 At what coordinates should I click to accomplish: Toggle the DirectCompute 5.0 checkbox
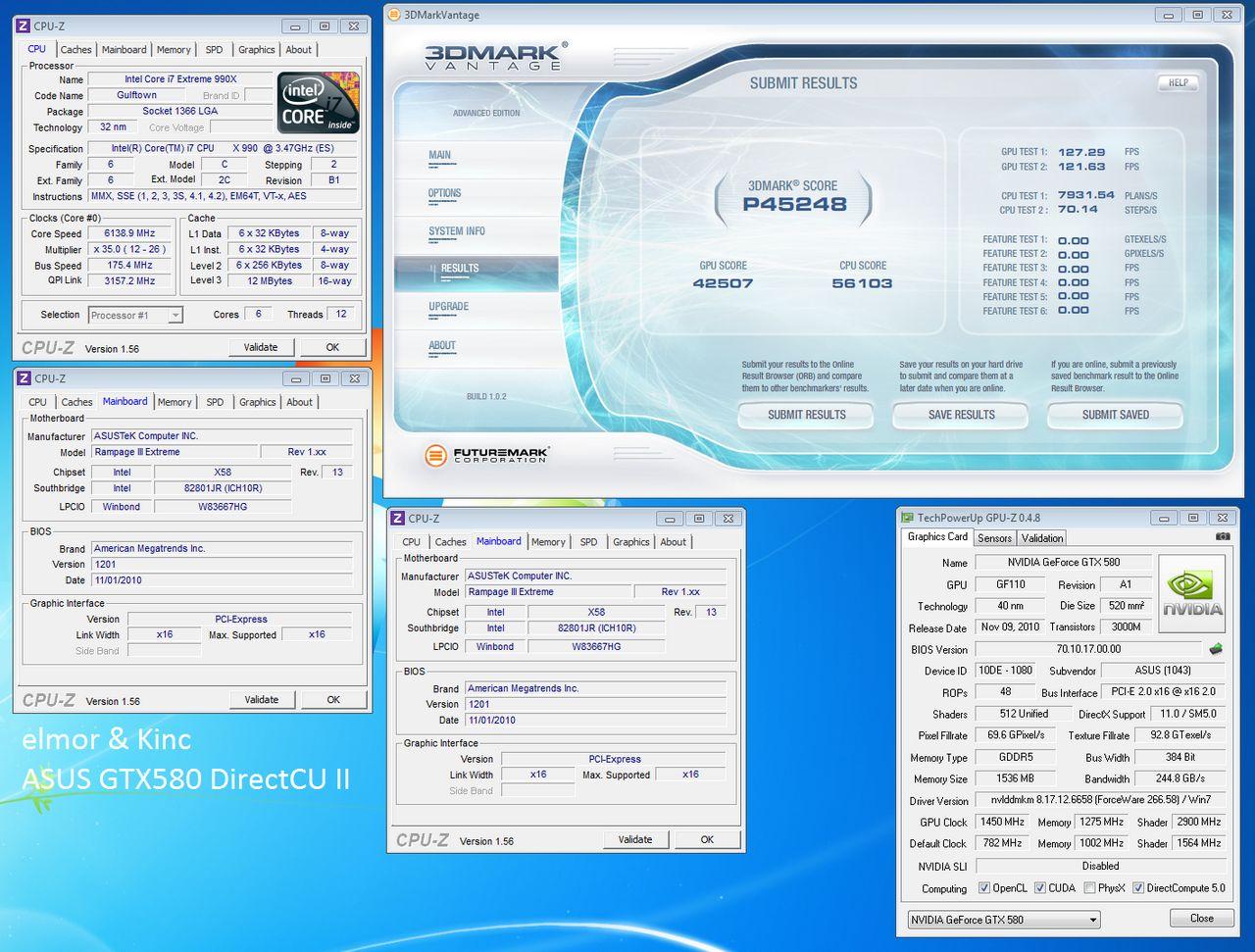click(1138, 888)
